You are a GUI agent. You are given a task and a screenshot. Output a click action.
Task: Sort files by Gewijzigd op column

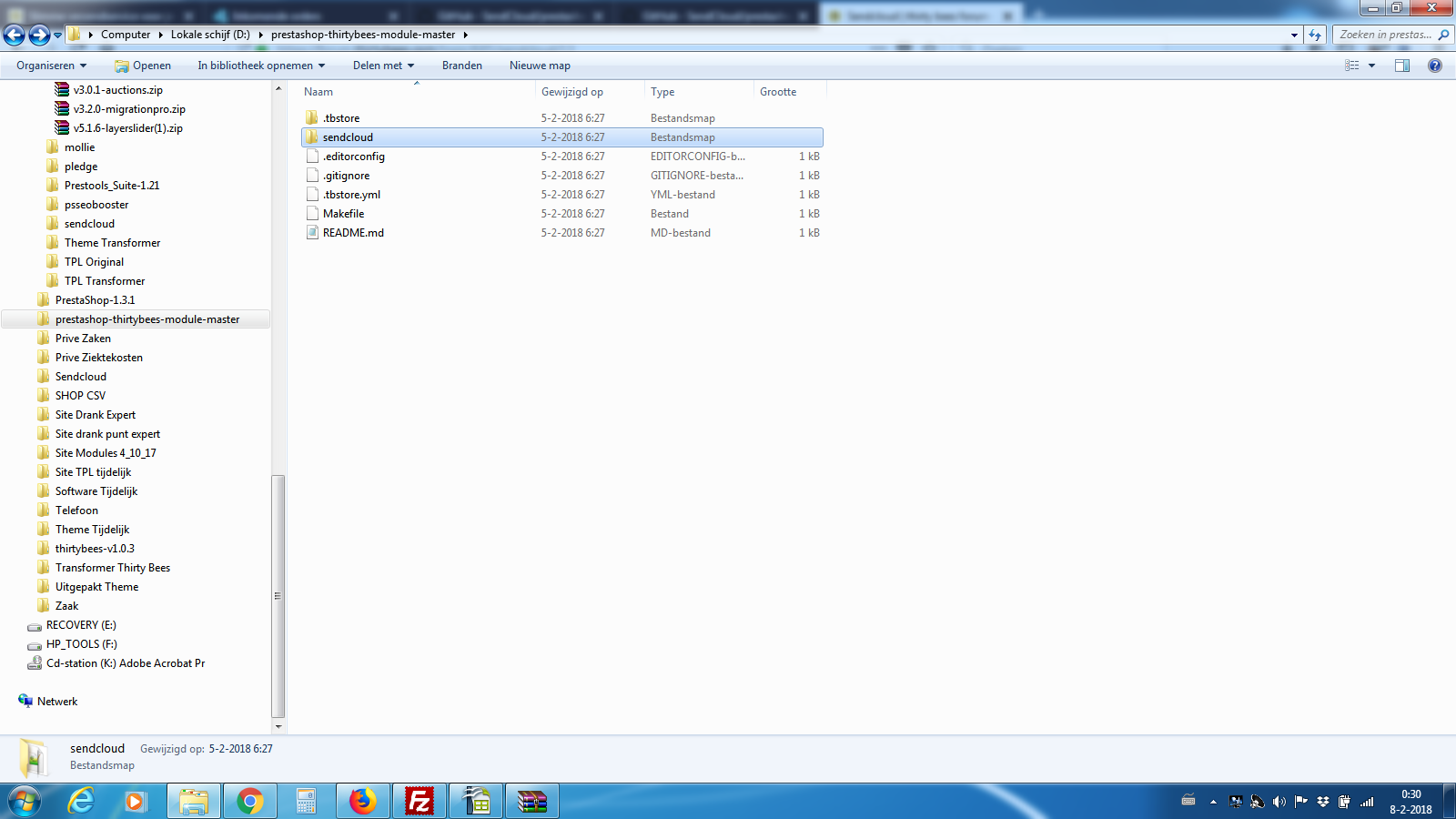click(x=572, y=92)
